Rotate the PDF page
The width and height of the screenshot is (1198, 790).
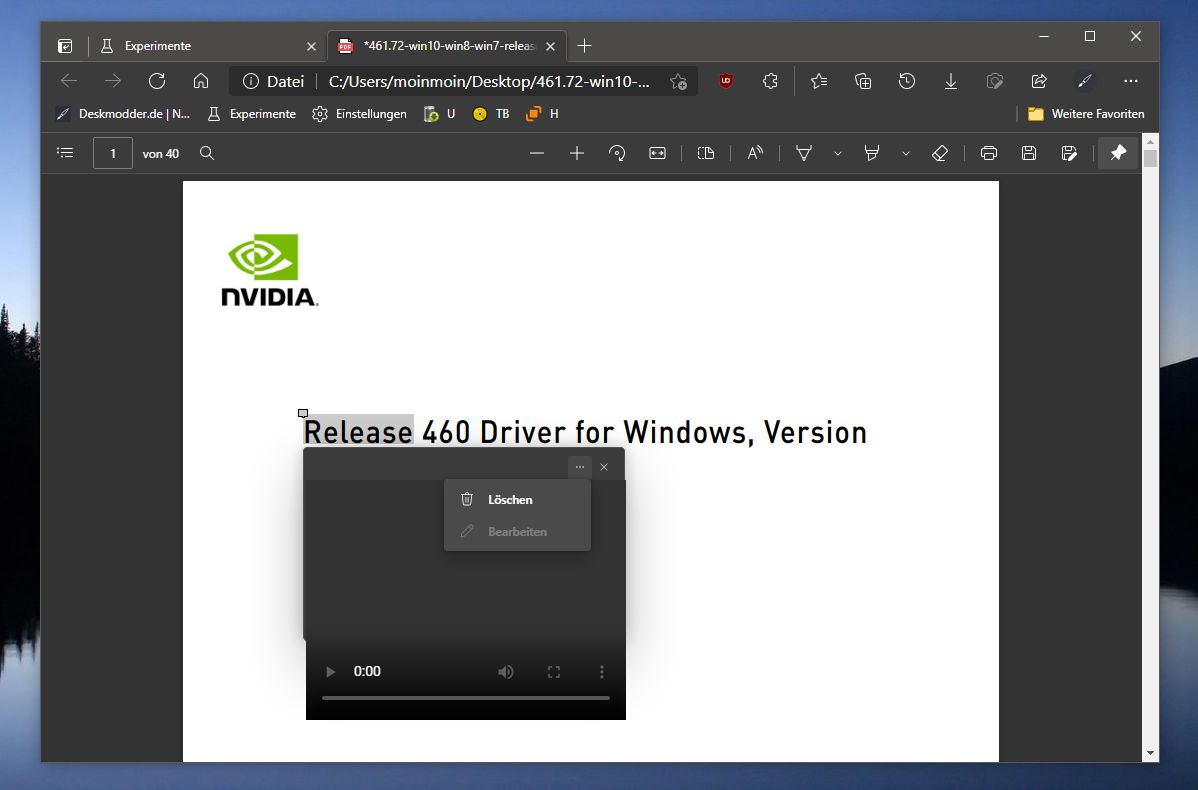(x=617, y=153)
